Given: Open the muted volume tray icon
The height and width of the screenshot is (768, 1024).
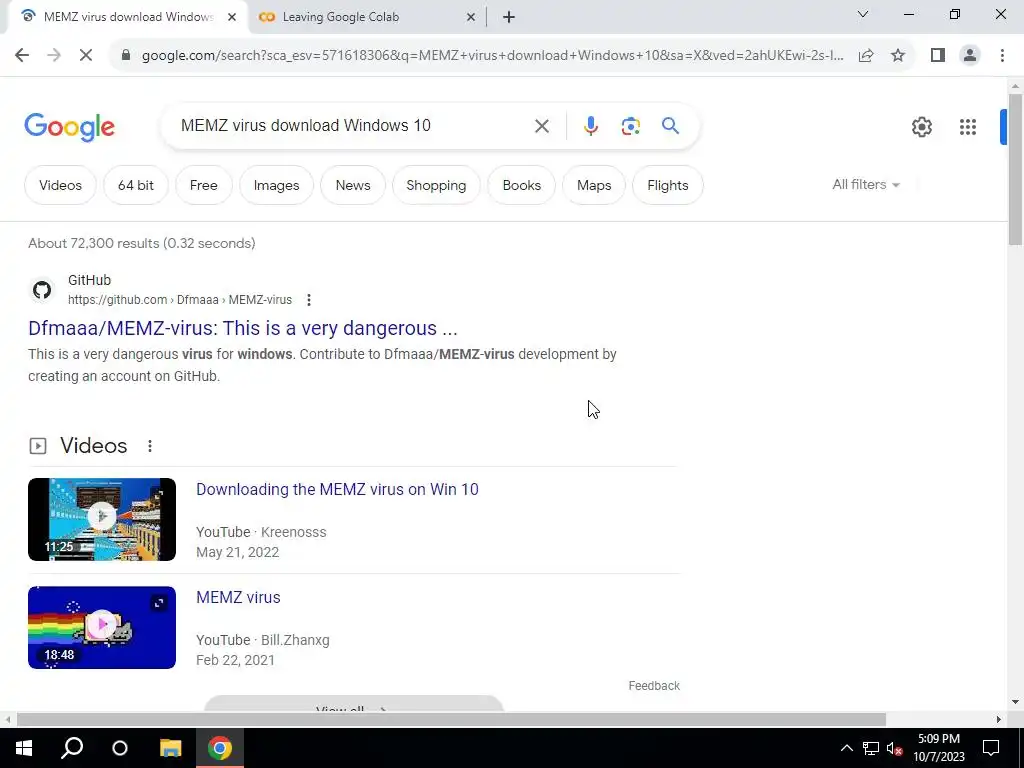Looking at the screenshot, I should click(895, 748).
